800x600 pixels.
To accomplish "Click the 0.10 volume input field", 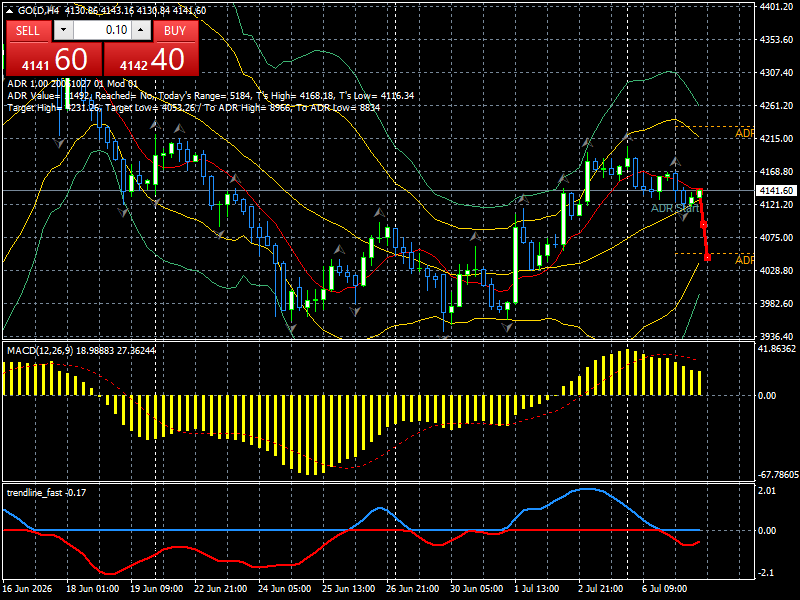I will coord(102,30).
